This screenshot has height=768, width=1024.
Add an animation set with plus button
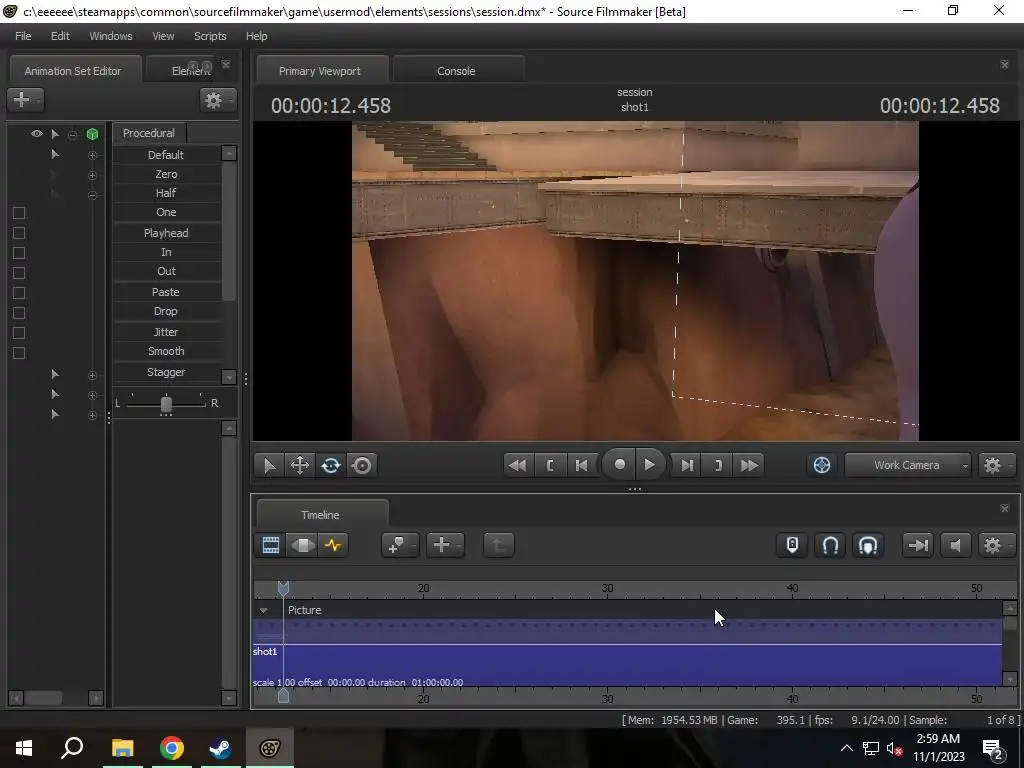25,99
